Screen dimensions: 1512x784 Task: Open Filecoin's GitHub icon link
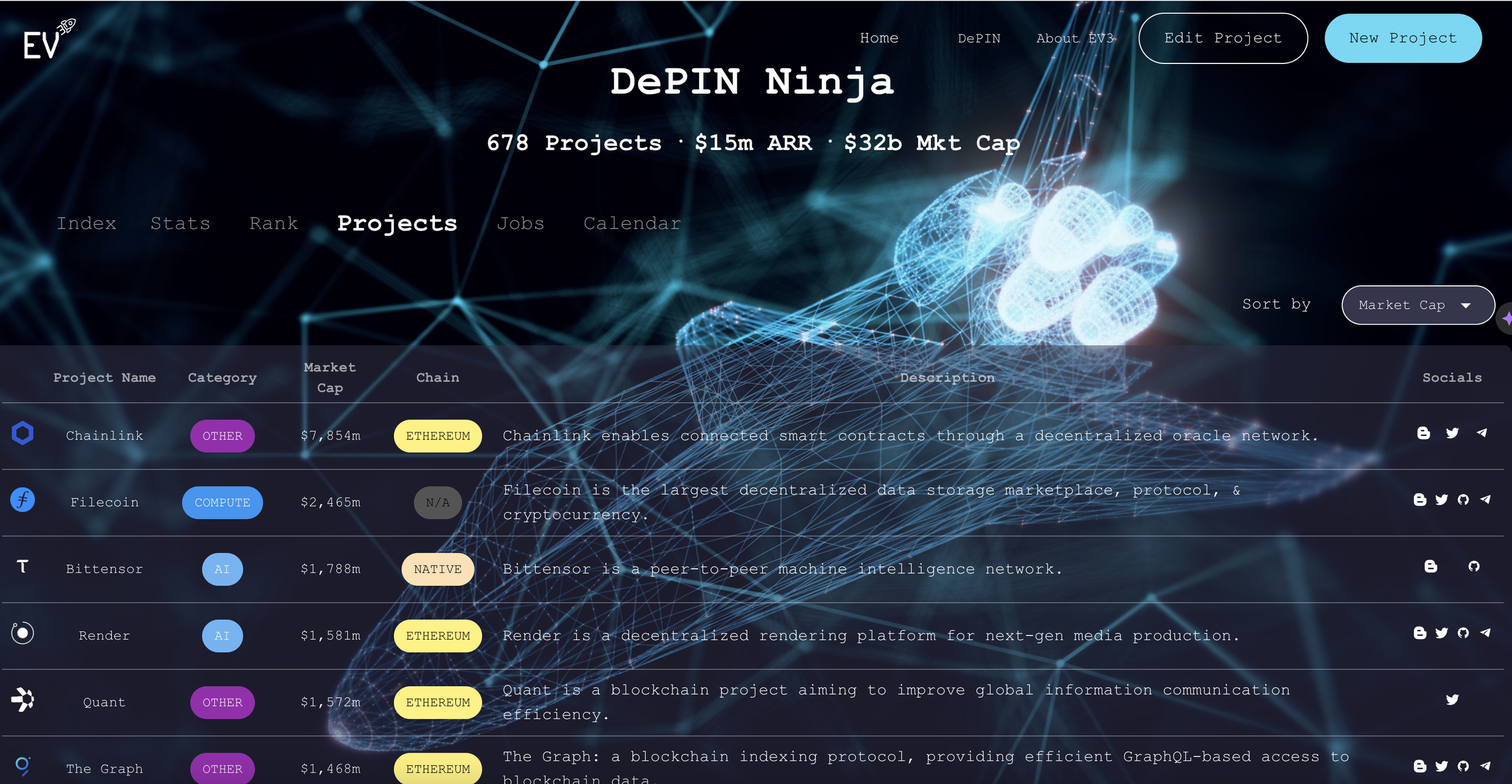pyautogui.click(x=1463, y=500)
